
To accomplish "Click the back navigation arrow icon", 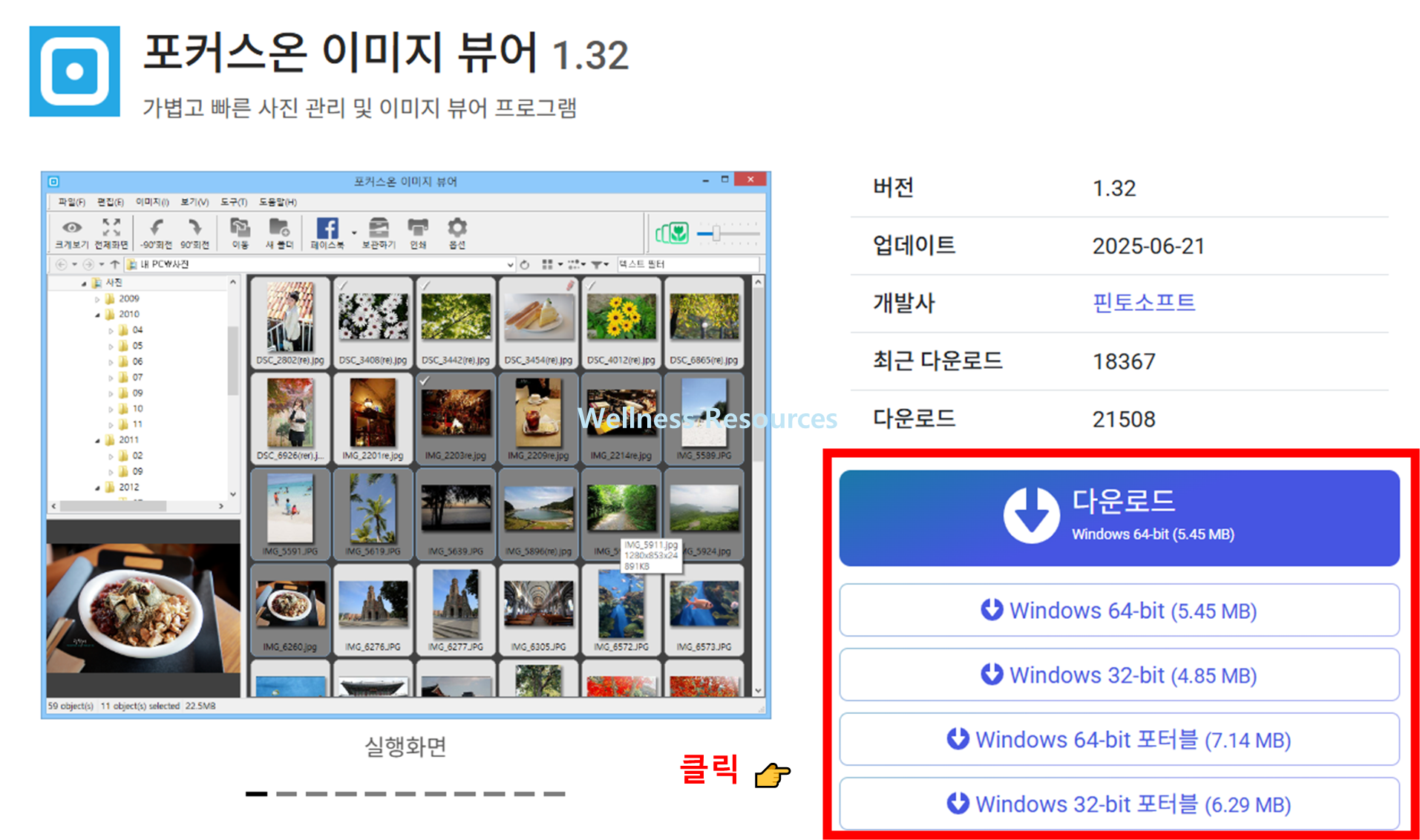I will 62,264.
